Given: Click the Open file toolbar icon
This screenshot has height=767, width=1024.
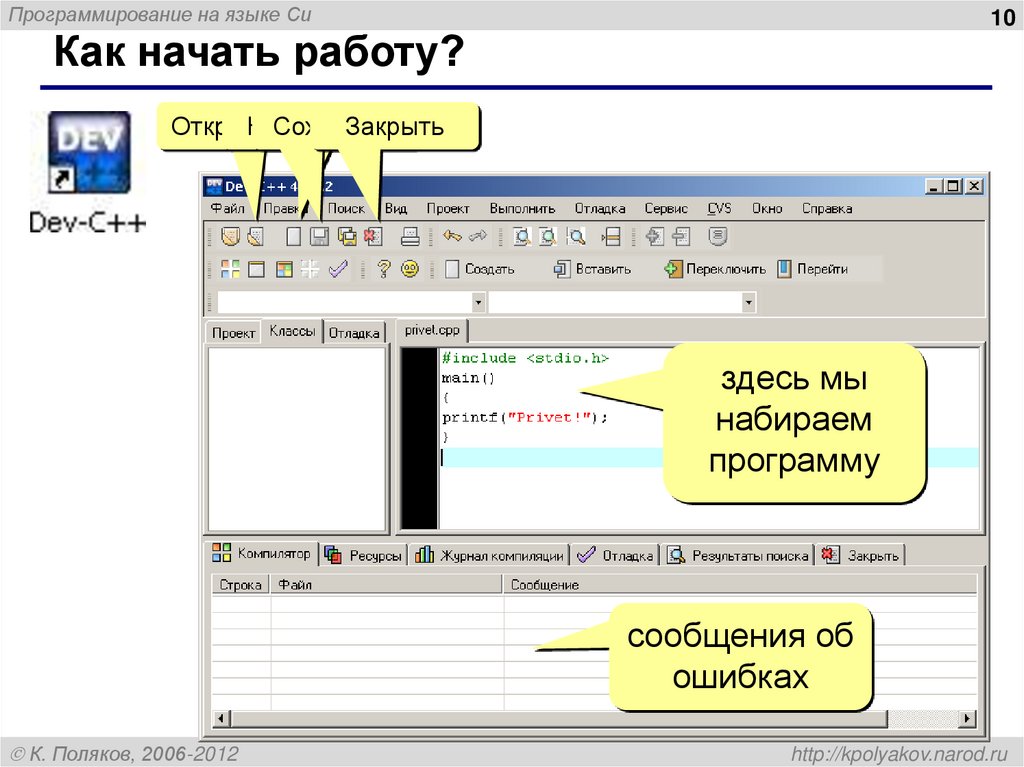Looking at the screenshot, I should click(x=256, y=236).
